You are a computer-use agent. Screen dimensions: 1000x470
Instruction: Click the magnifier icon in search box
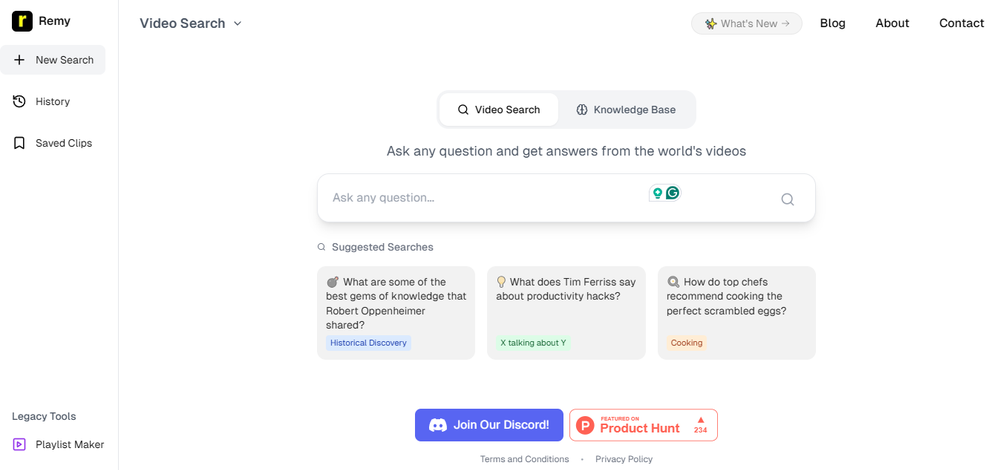coord(787,199)
